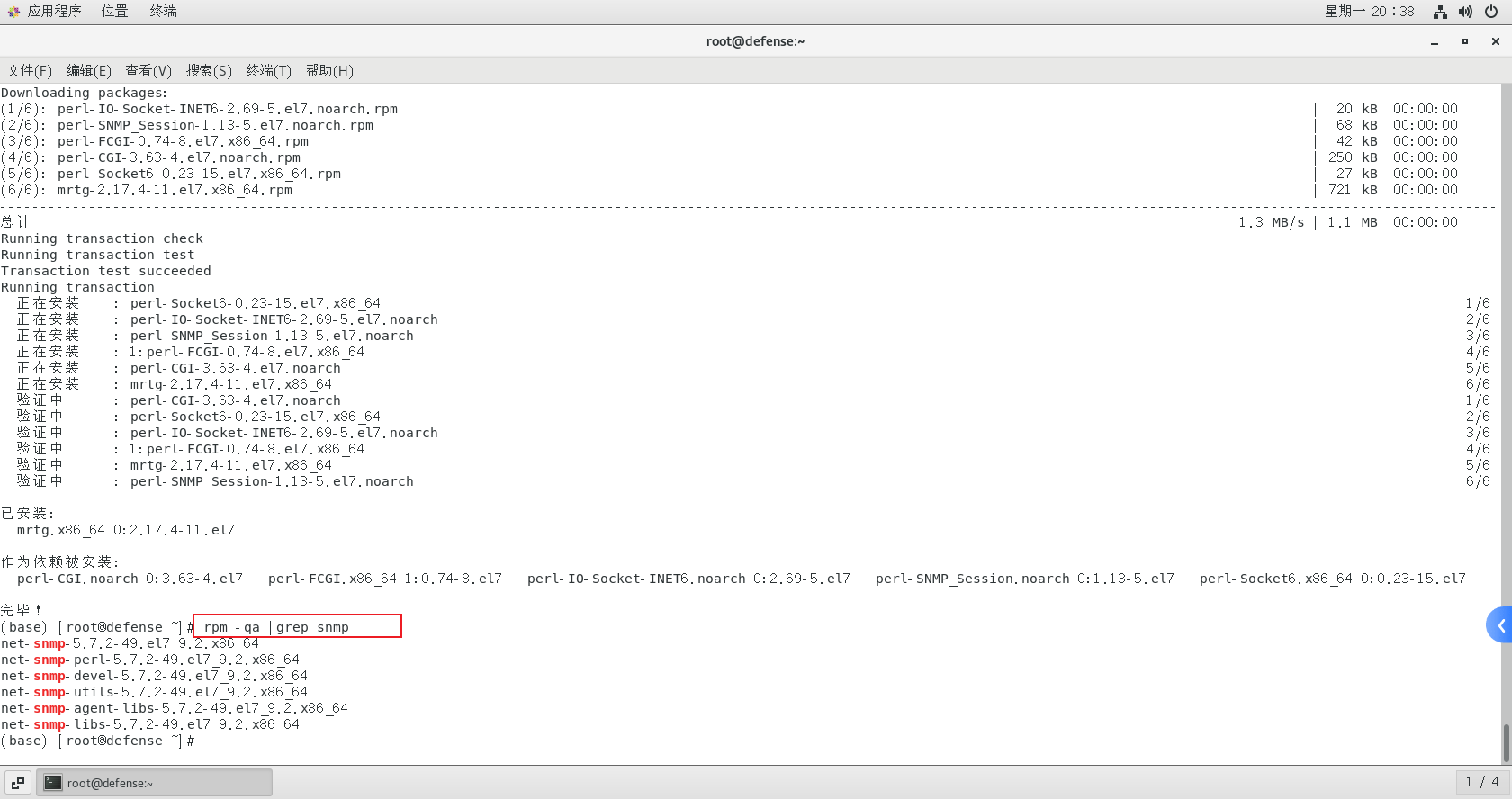Open the 应用程序 applications menu

(54, 12)
